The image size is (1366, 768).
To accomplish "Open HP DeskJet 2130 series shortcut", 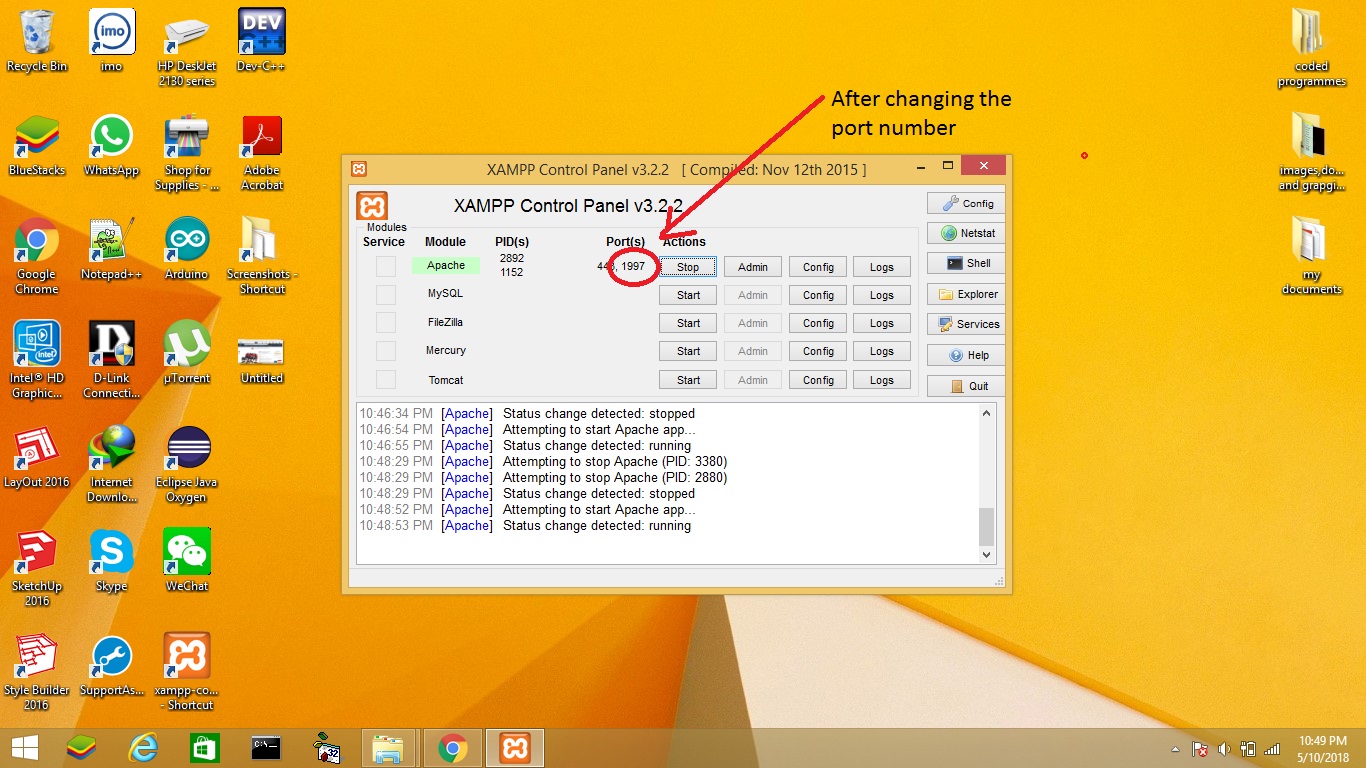I will (186, 48).
